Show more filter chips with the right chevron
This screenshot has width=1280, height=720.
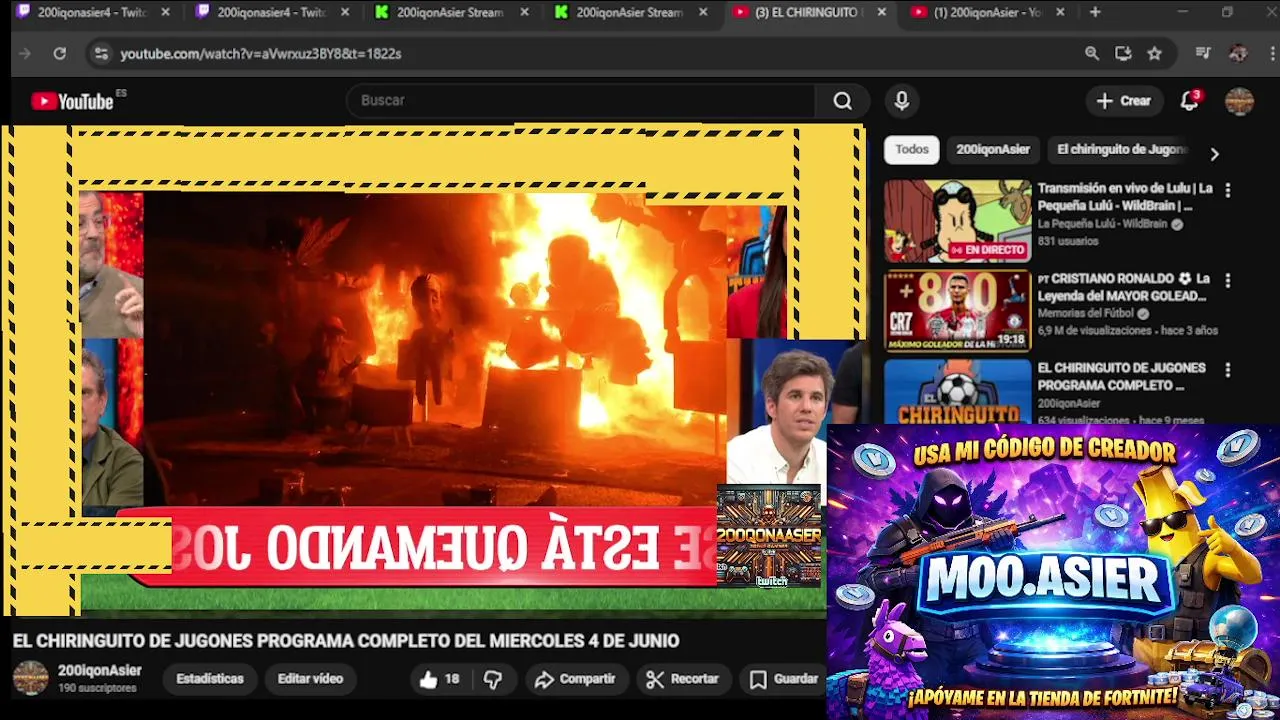(1214, 154)
